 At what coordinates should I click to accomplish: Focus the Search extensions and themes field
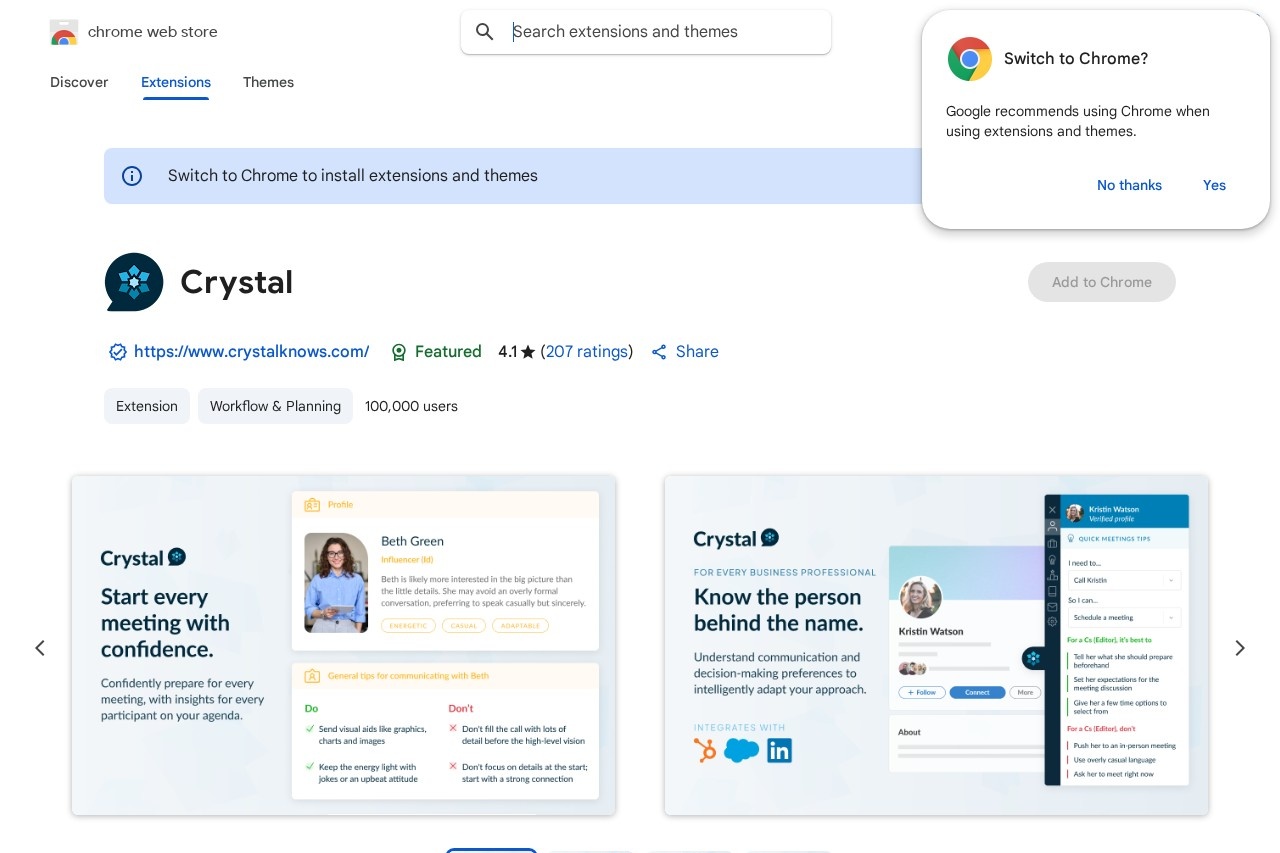pyautogui.click(x=660, y=32)
